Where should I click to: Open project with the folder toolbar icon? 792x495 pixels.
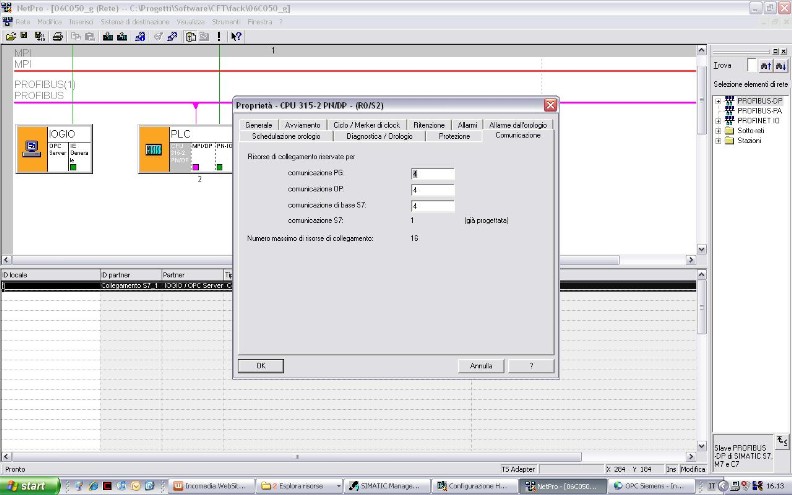click(x=10, y=36)
